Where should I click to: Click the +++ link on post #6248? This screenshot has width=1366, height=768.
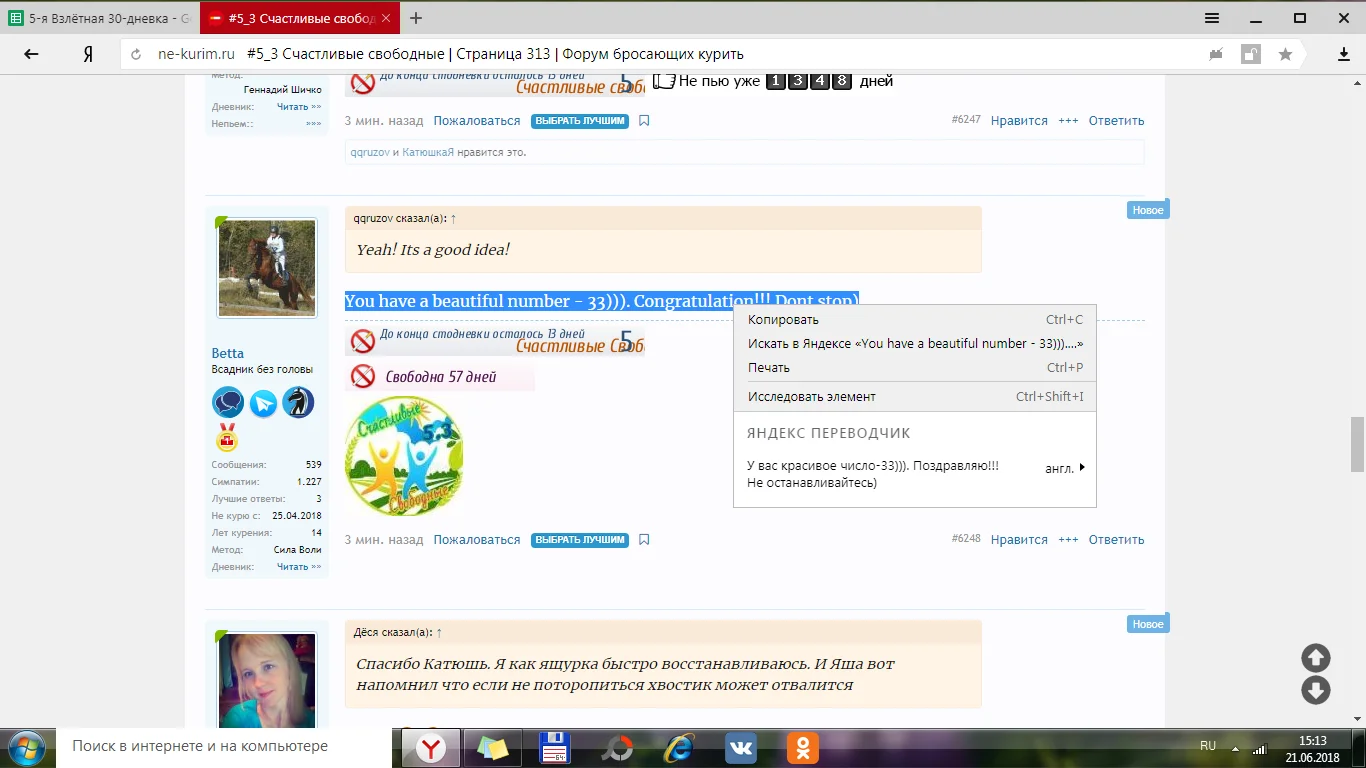[x=1068, y=540]
